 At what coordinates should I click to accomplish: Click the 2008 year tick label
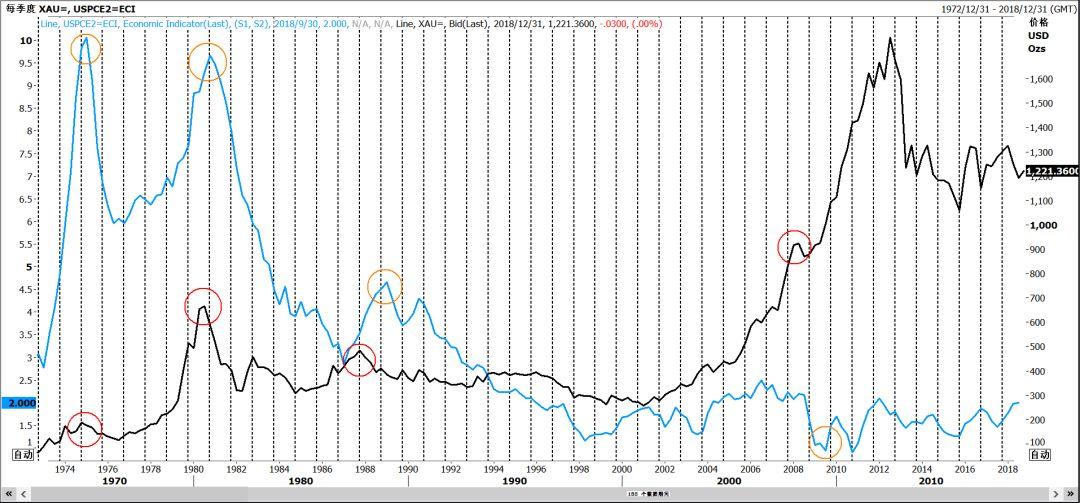click(793, 469)
